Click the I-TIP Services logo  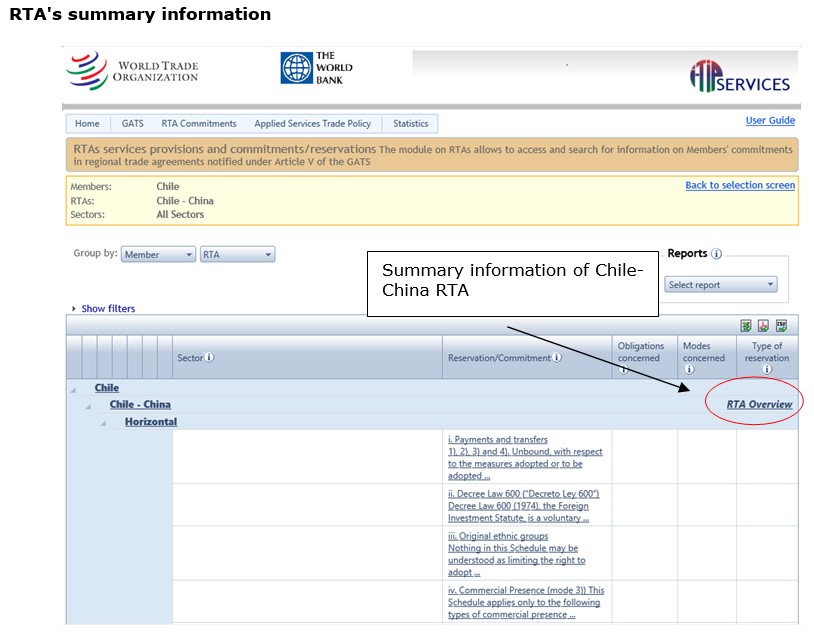pos(740,76)
